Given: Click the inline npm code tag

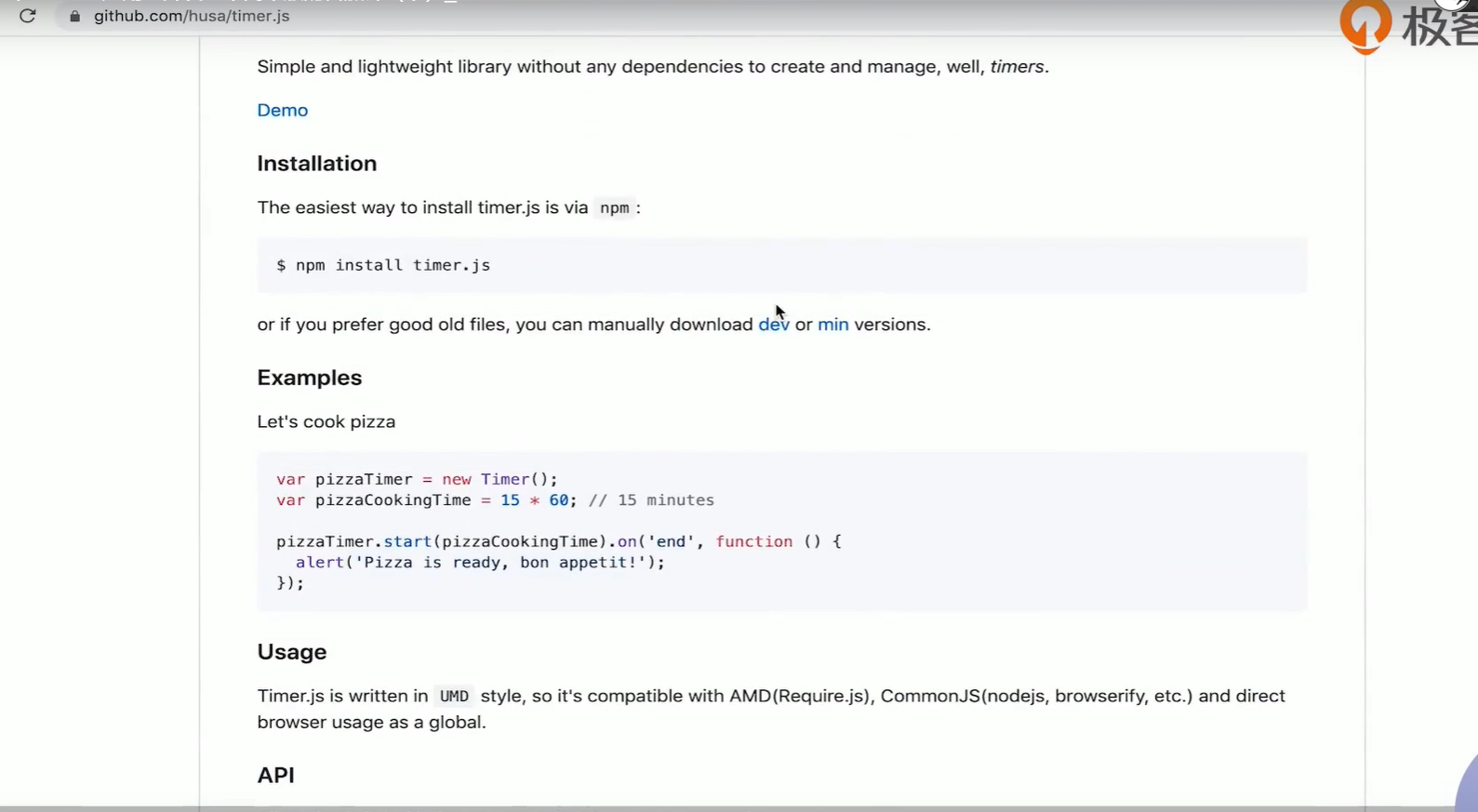Looking at the screenshot, I should click(x=614, y=208).
